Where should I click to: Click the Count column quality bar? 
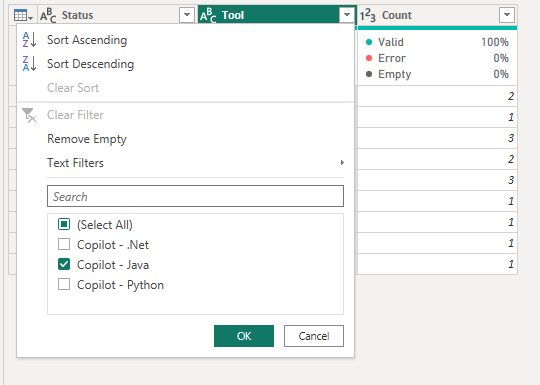pyautogui.click(x=437, y=28)
